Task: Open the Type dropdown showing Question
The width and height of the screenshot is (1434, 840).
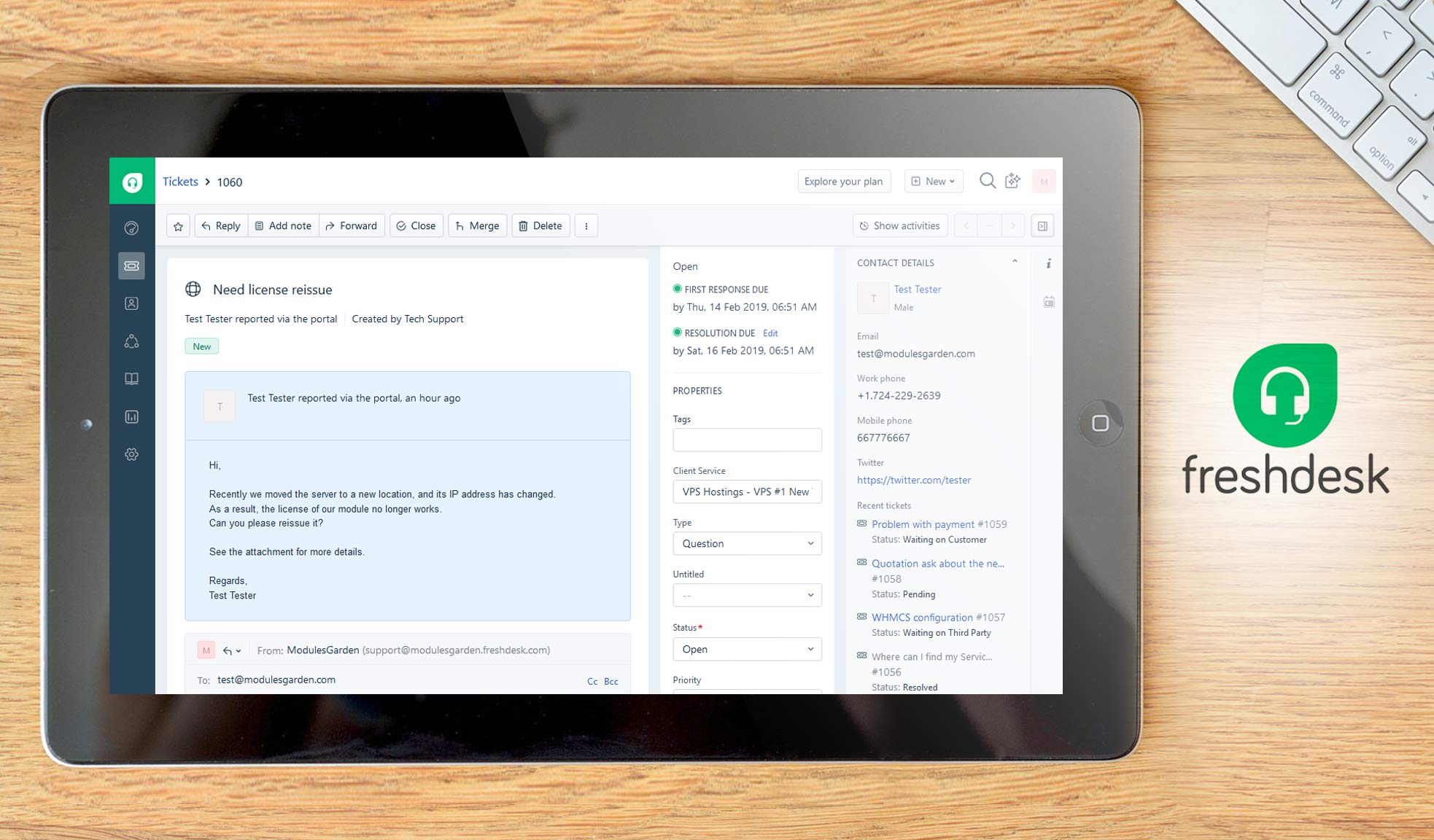Action: [x=747, y=543]
